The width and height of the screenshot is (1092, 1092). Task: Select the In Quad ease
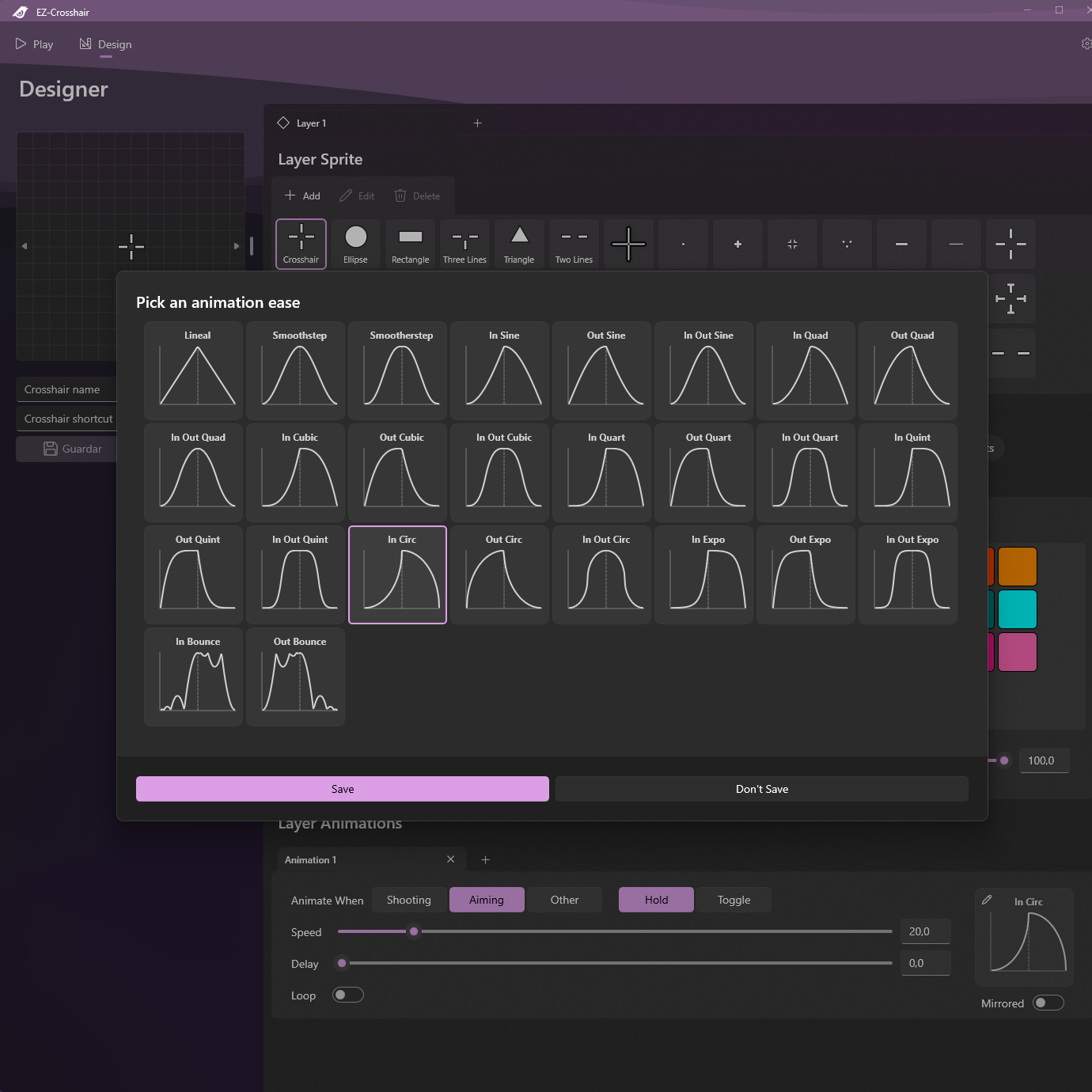[806, 370]
